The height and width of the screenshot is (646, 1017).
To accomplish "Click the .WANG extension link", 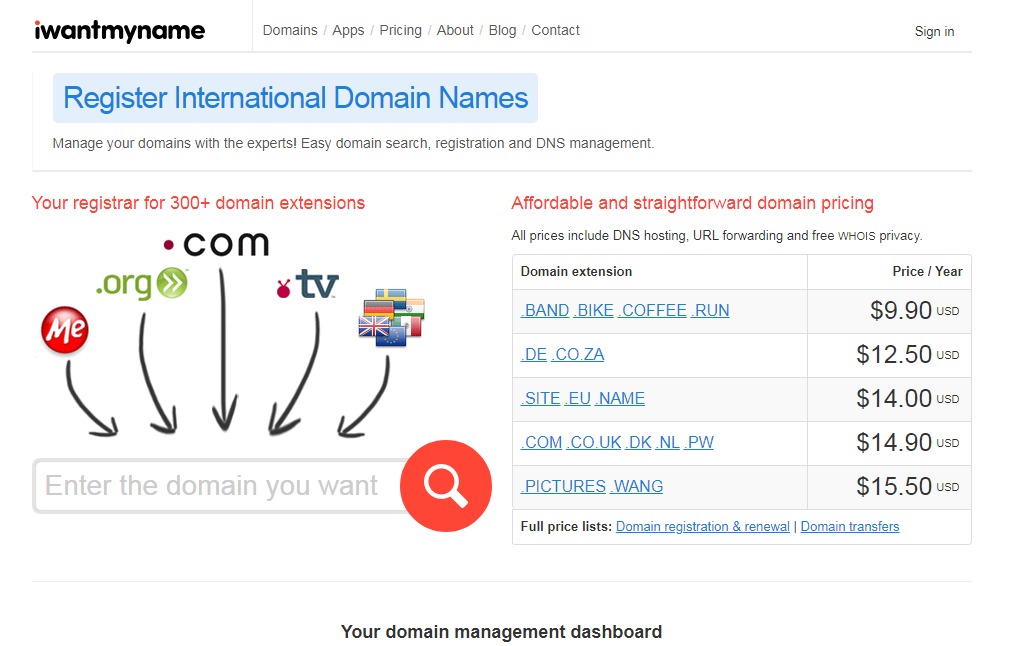I will [636, 486].
